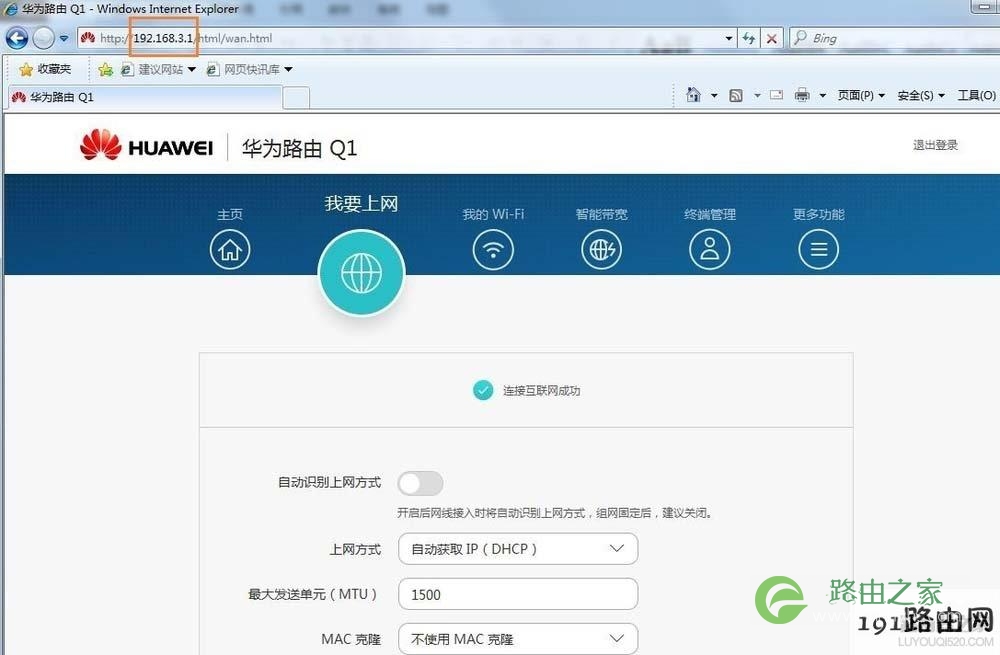Click the 华为路由 Q1 header title
This screenshot has width=1000, height=655.
coord(299,148)
